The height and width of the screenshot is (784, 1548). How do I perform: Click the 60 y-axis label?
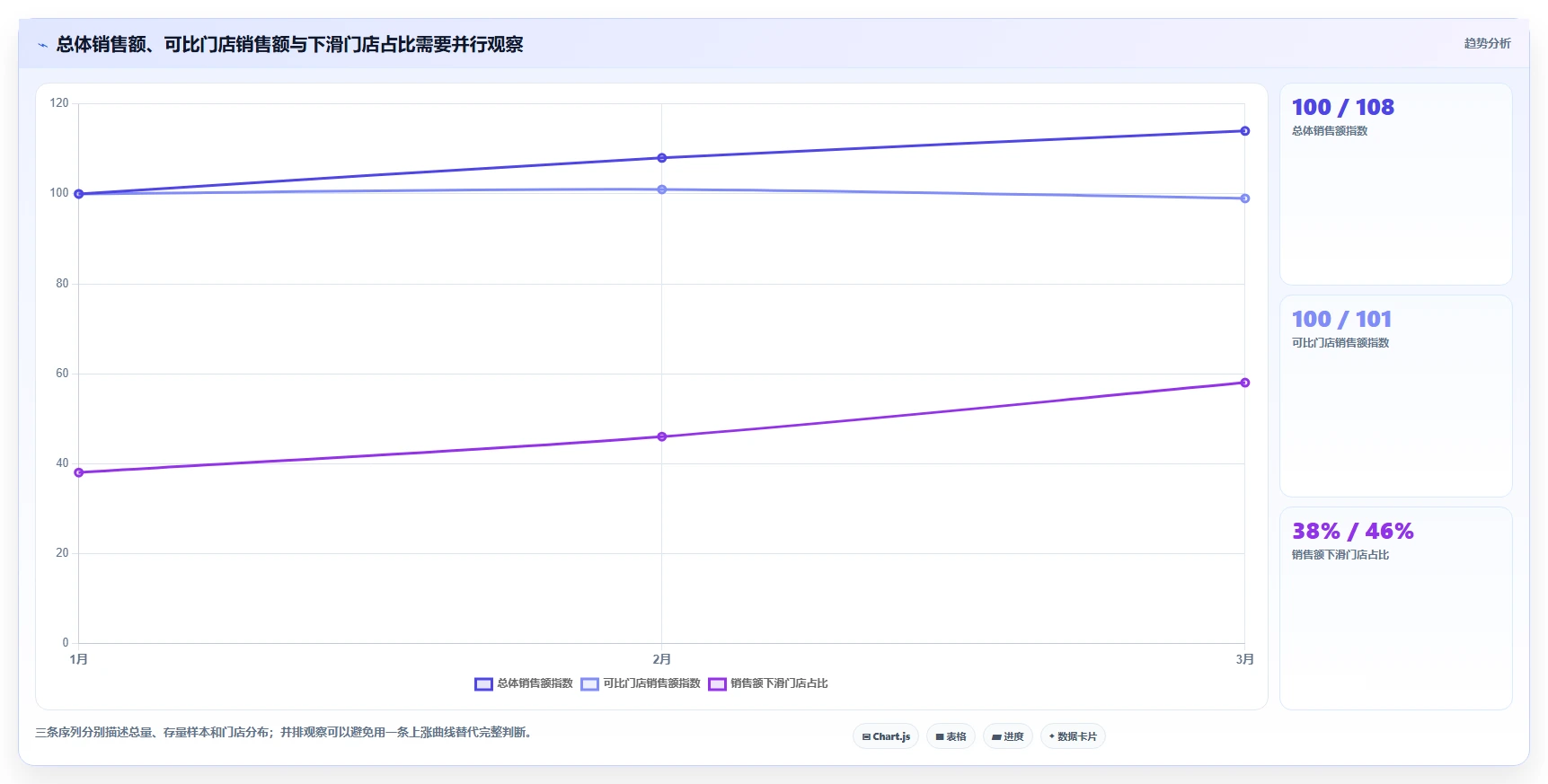[62, 374]
